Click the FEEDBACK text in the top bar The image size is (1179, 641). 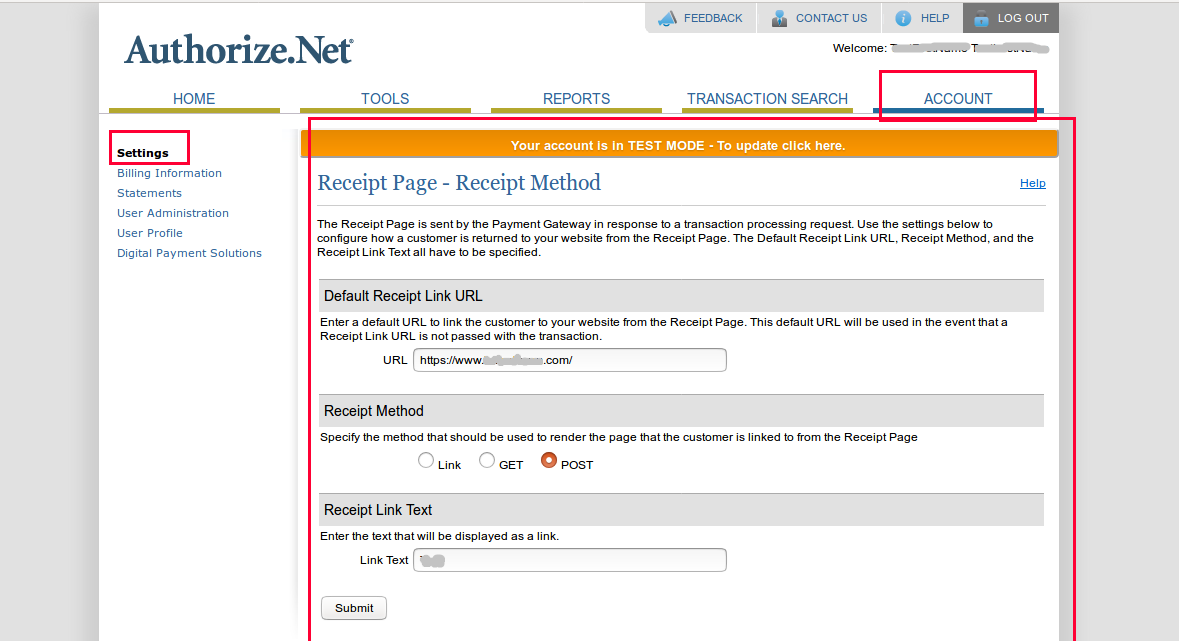[713, 18]
